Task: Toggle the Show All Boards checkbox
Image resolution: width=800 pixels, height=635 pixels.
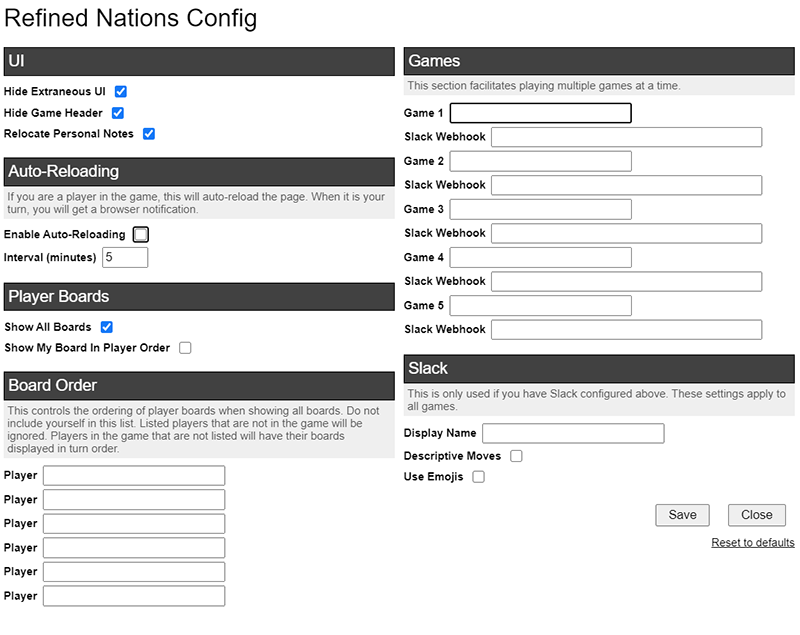Action: pyautogui.click(x=107, y=327)
